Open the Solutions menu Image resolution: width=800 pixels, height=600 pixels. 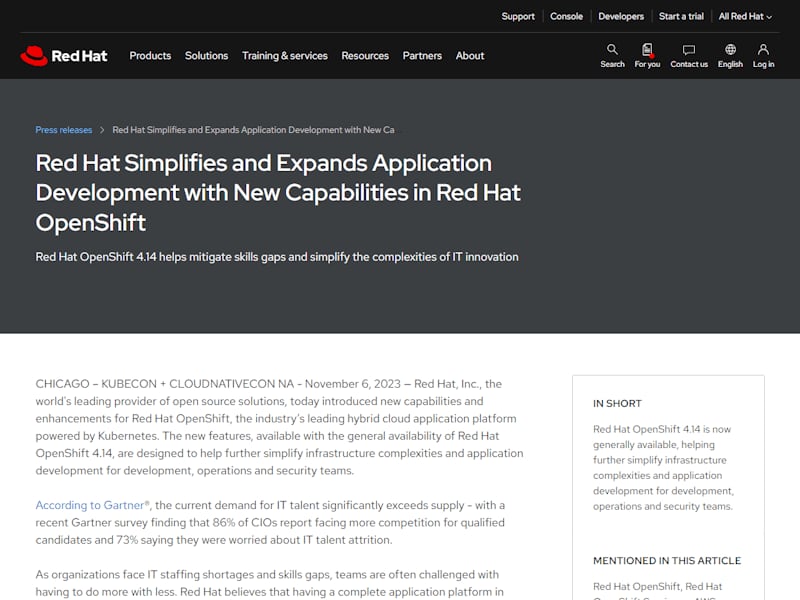[x=206, y=56]
